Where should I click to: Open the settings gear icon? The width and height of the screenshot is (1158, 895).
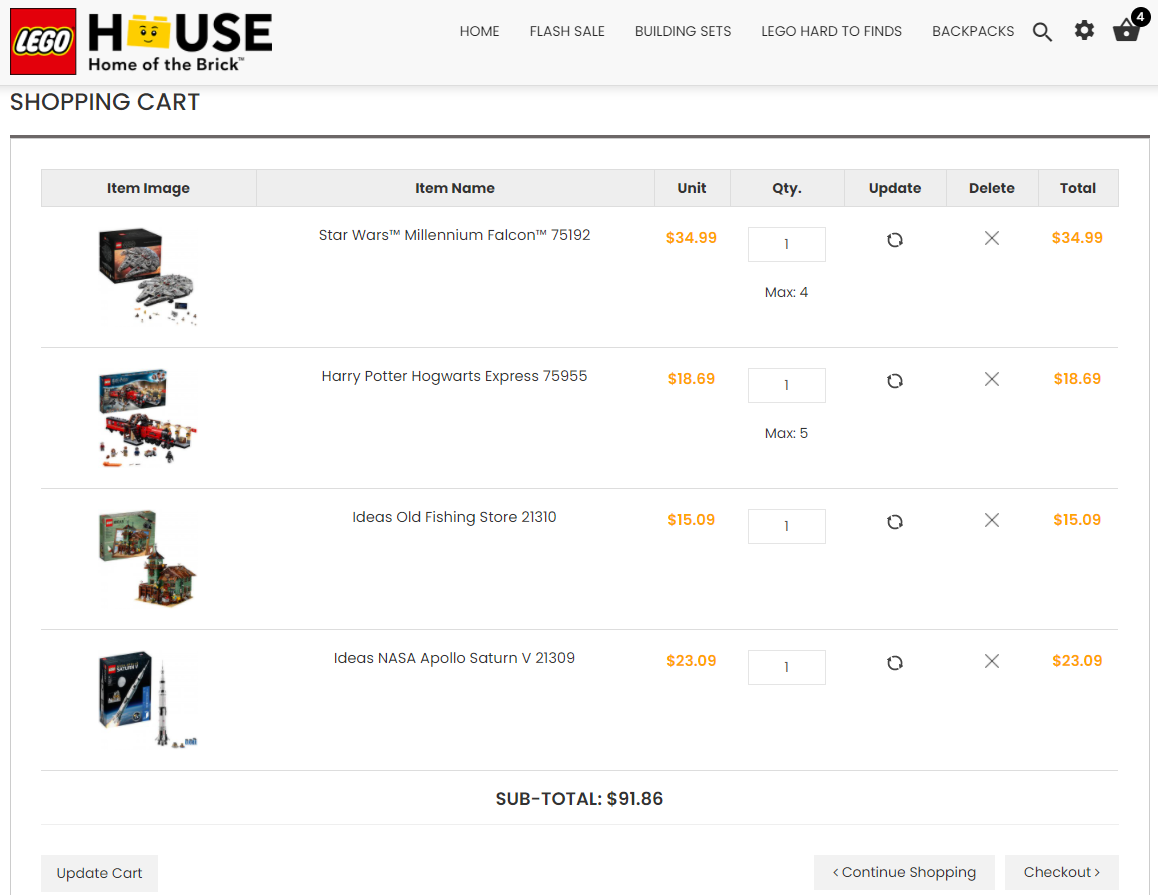1084,31
